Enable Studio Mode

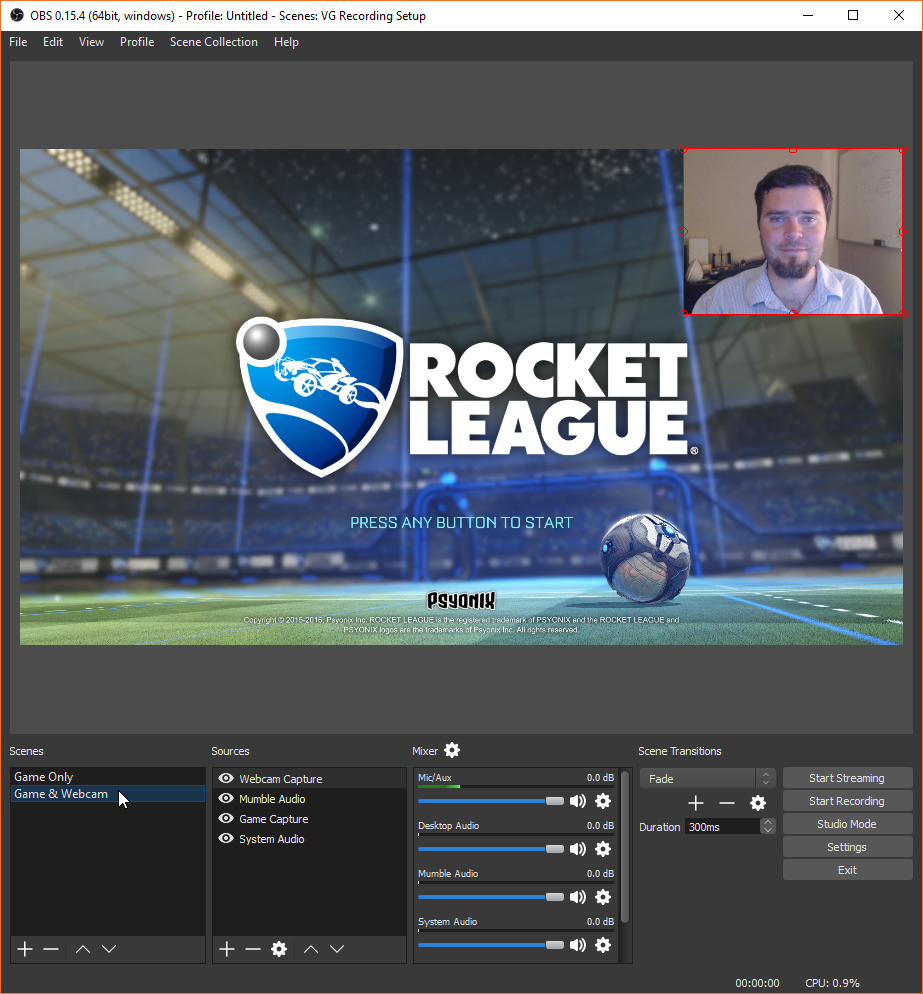click(847, 824)
